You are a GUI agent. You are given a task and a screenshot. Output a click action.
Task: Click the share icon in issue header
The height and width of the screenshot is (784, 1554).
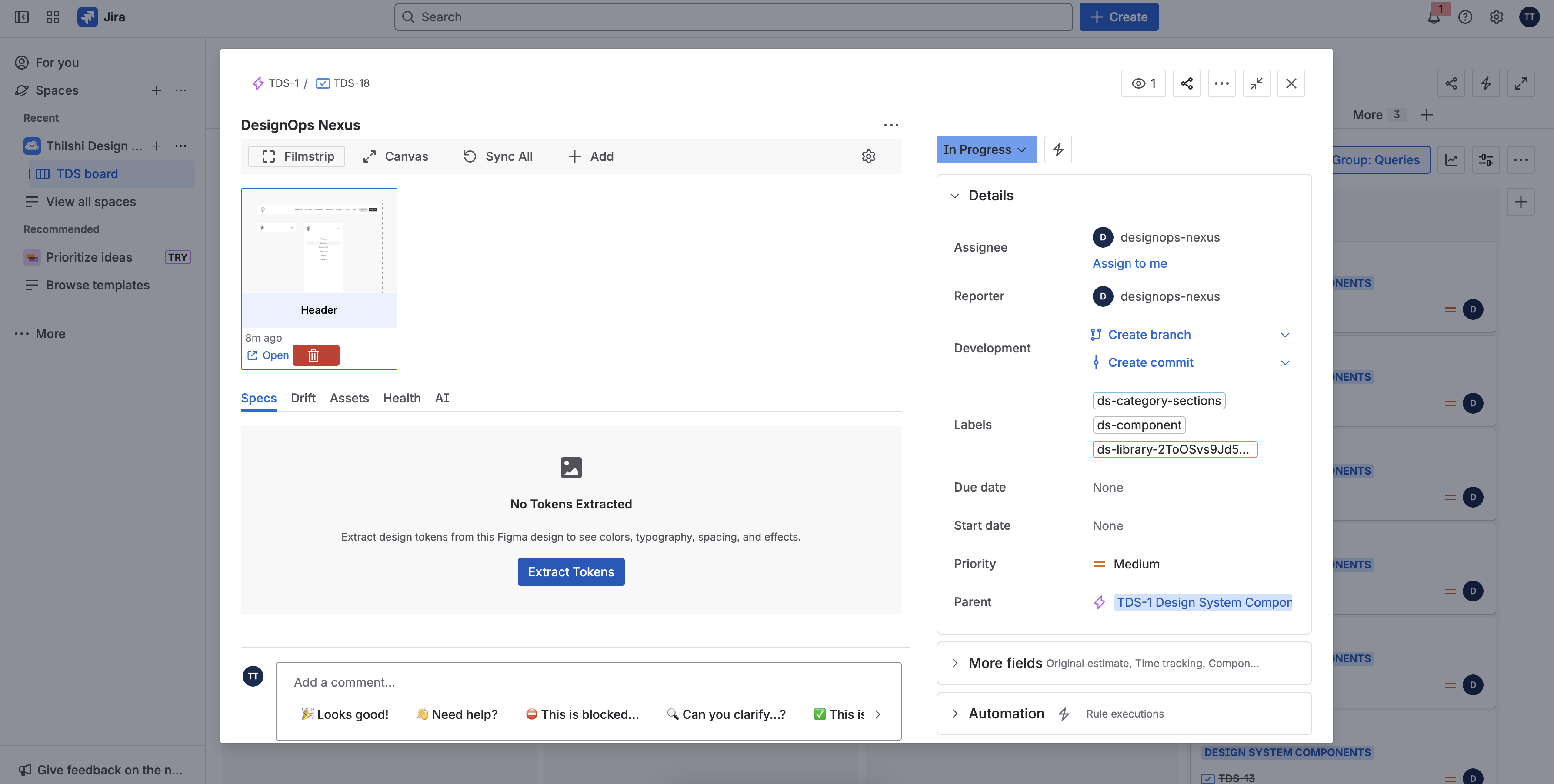click(1186, 83)
